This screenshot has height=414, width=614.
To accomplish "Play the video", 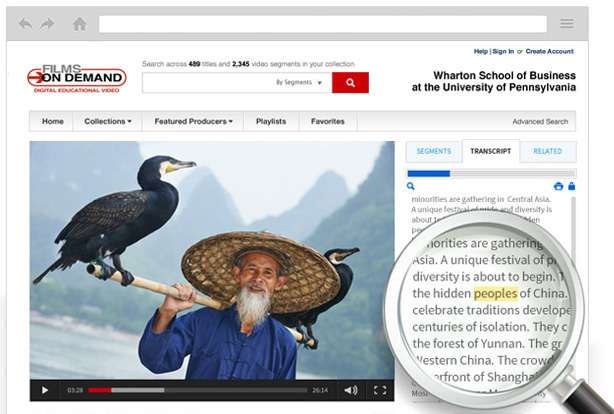I will [x=45, y=390].
